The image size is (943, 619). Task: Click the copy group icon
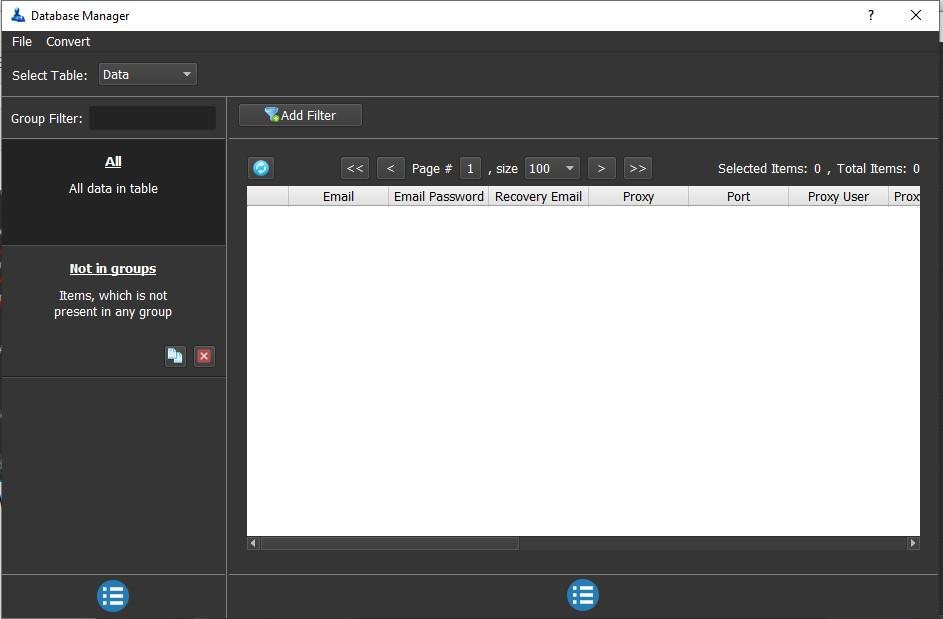[175, 356]
